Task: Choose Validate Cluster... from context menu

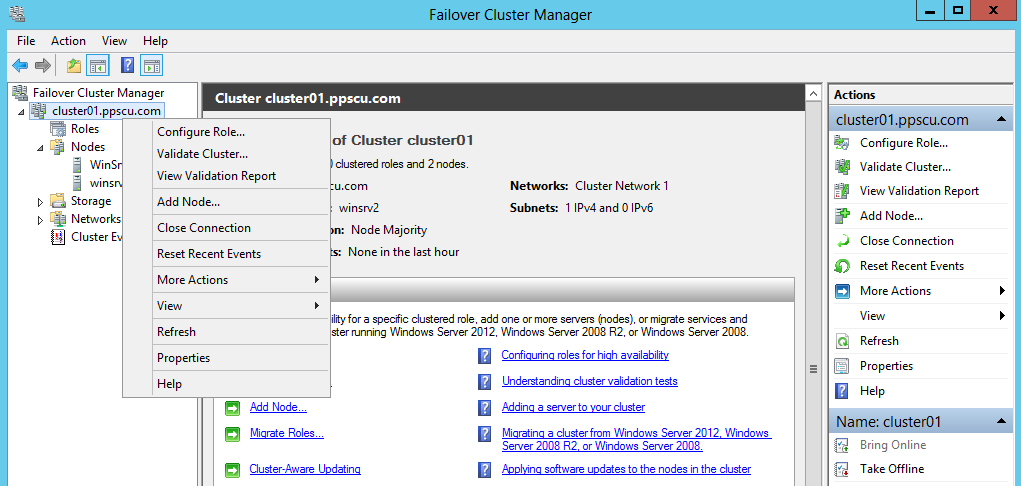Action: click(226, 154)
